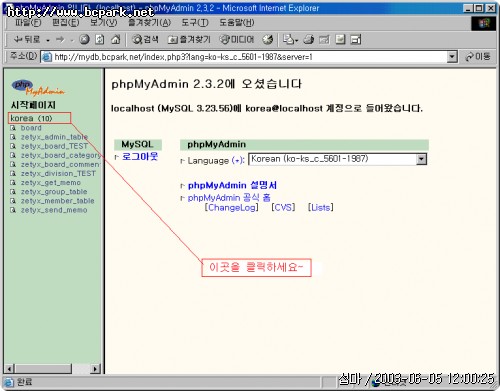Image resolution: width=500 pixels, height=391 pixels.
Task: Open the 도구(T) menu
Action: [195, 23]
